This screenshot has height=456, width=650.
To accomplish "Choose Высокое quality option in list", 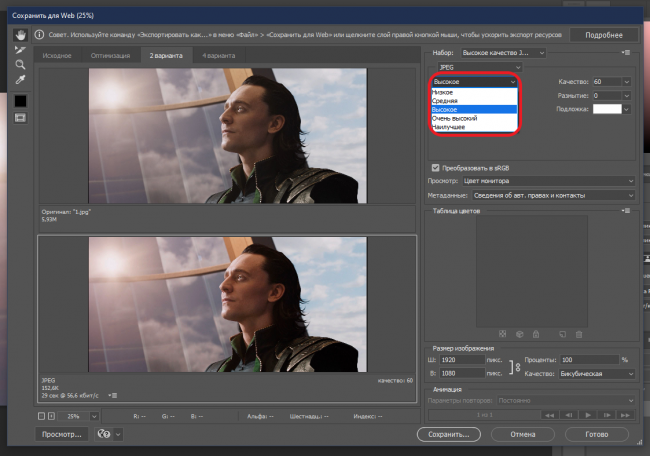I will [474, 109].
